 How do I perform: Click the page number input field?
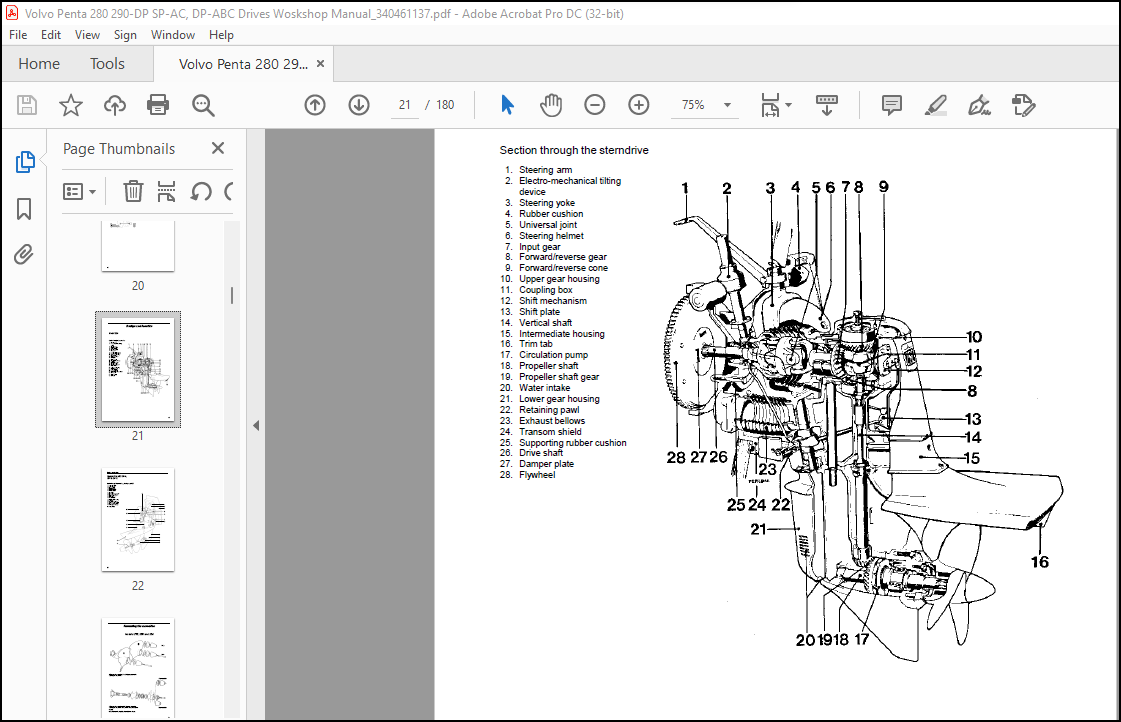[405, 105]
